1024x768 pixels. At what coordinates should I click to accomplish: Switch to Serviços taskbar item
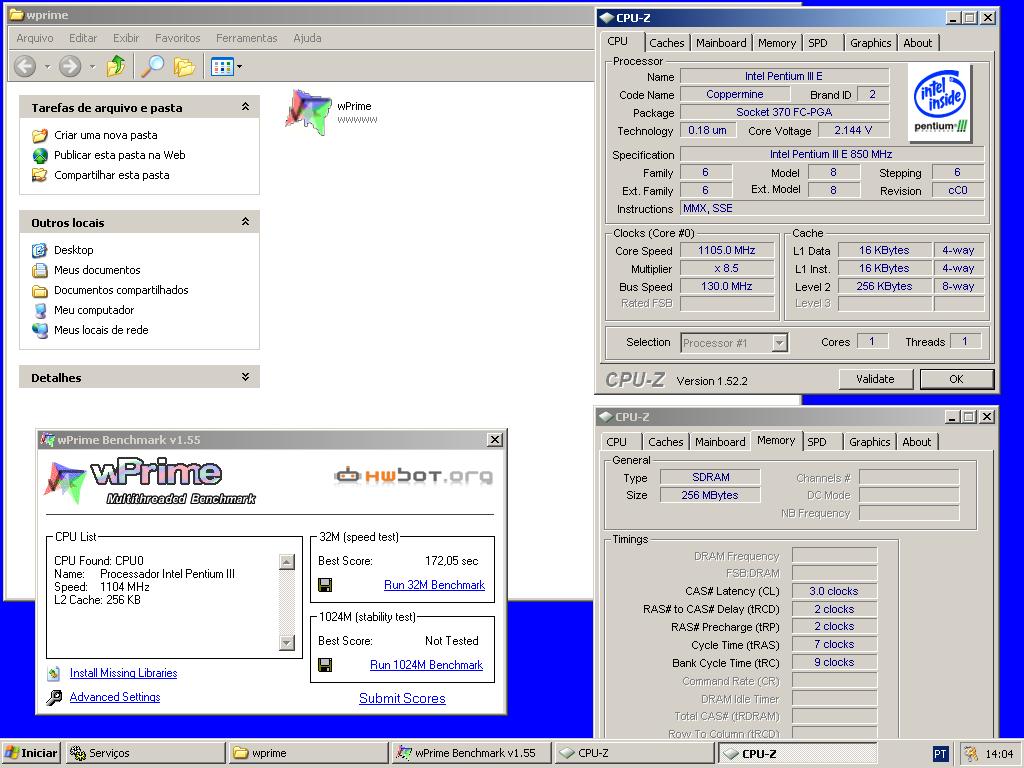(145, 754)
